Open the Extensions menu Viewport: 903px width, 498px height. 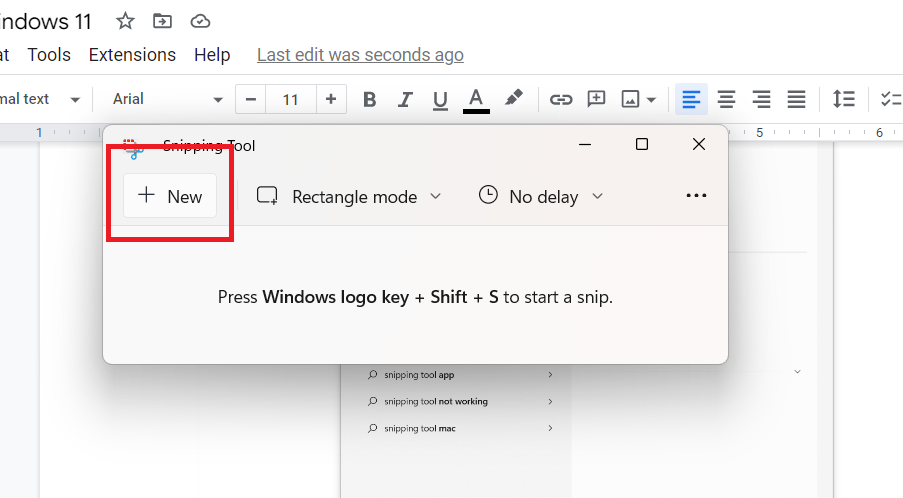132,55
